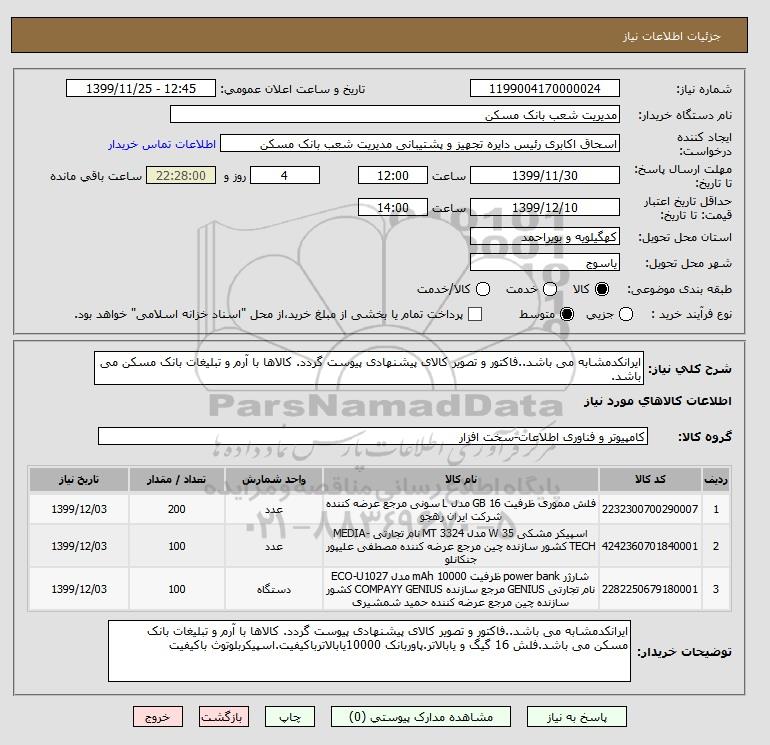Click the نام کالا column header
Image resolution: width=770 pixels, height=745 pixels.
(x=461, y=479)
